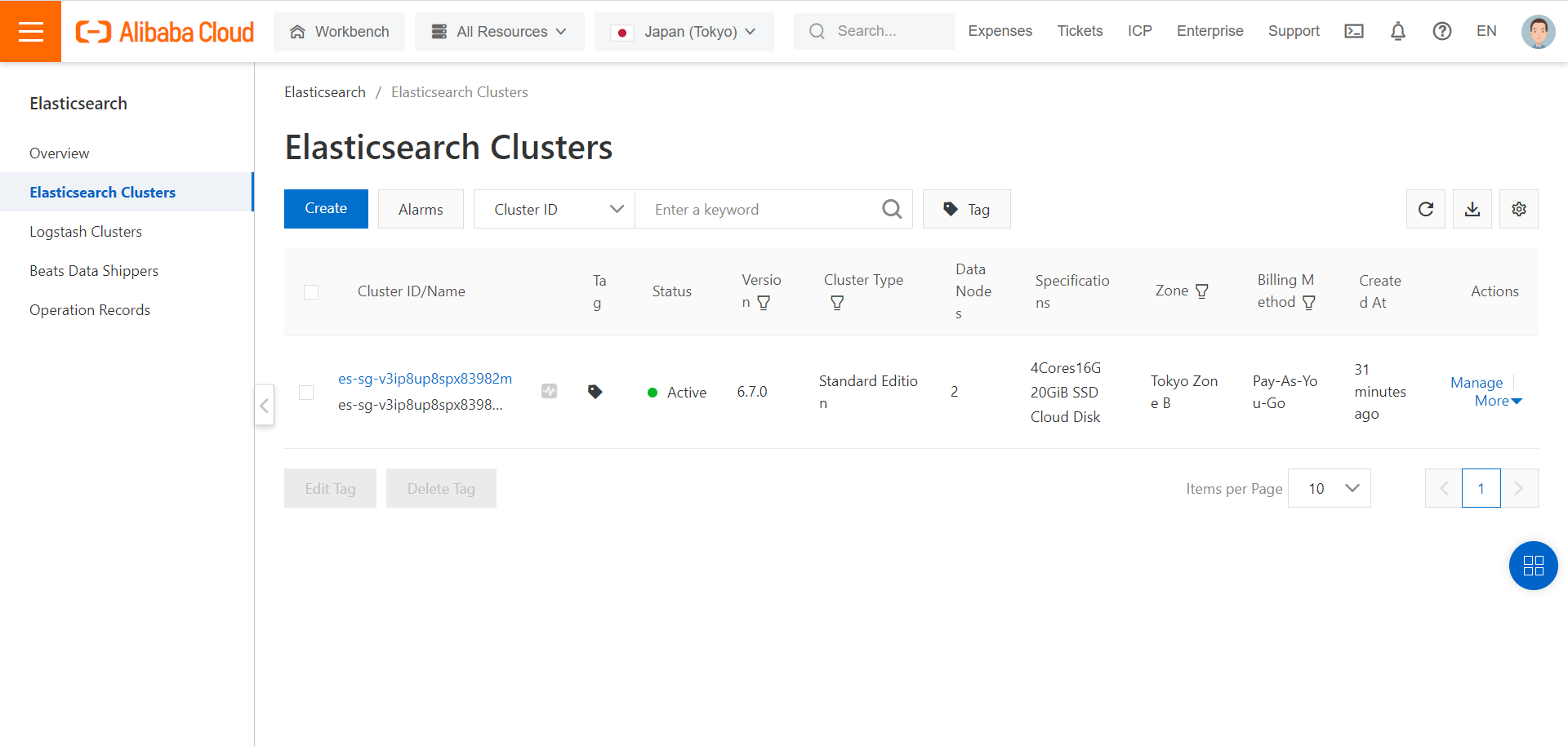1568x746 pixels.
Task: Open the floating blue grid shortcut button
Action: click(1533, 566)
